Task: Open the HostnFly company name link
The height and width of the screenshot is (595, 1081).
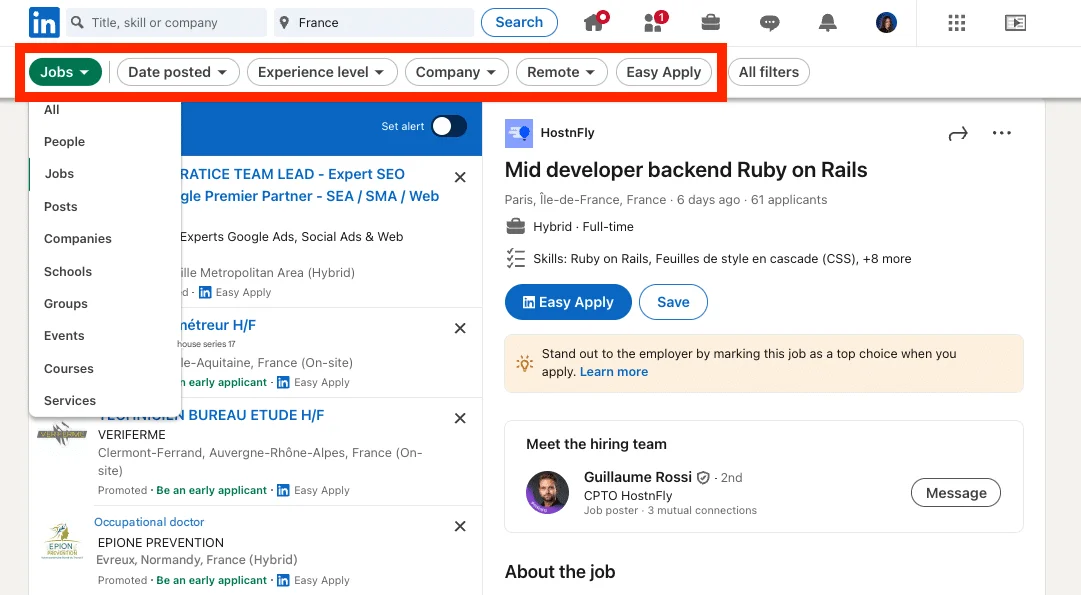Action: click(x=567, y=132)
